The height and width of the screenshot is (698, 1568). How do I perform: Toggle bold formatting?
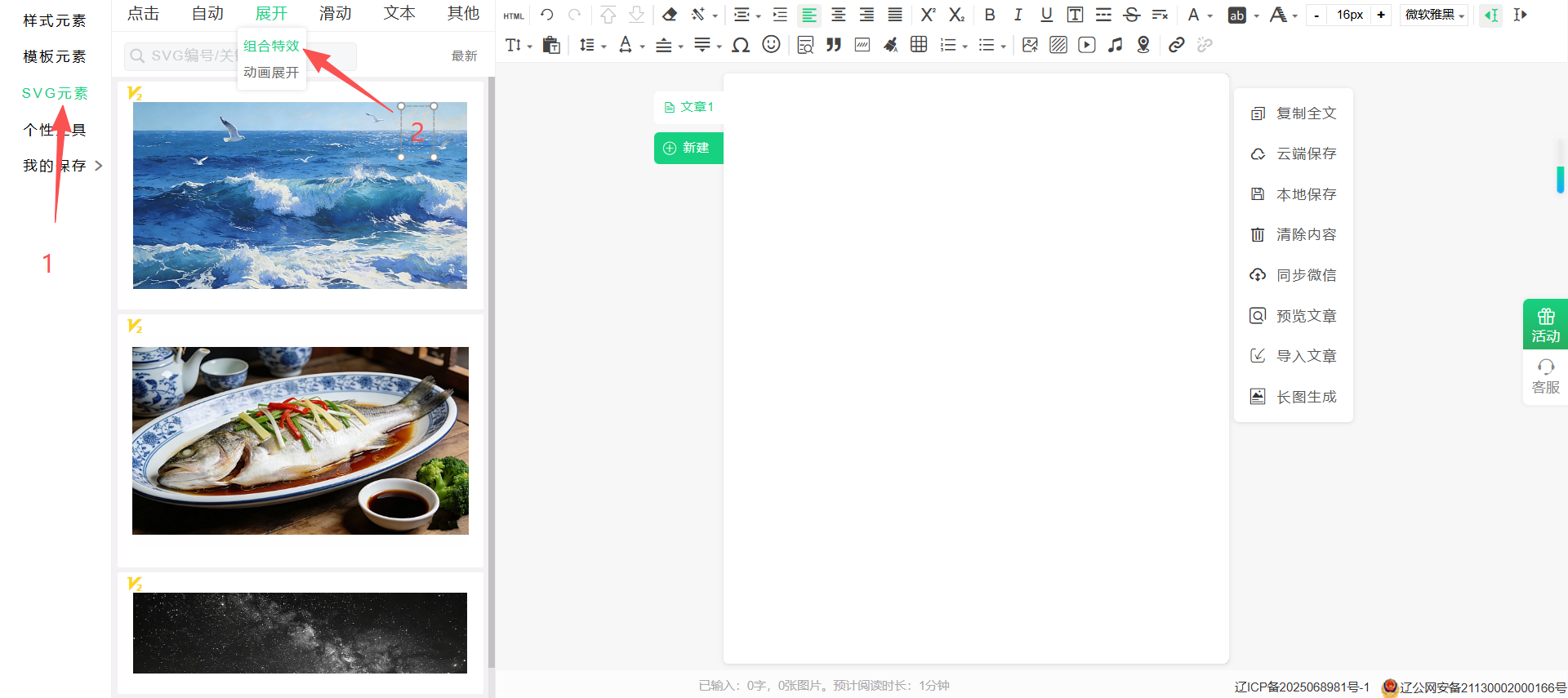[x=990, y=15]
